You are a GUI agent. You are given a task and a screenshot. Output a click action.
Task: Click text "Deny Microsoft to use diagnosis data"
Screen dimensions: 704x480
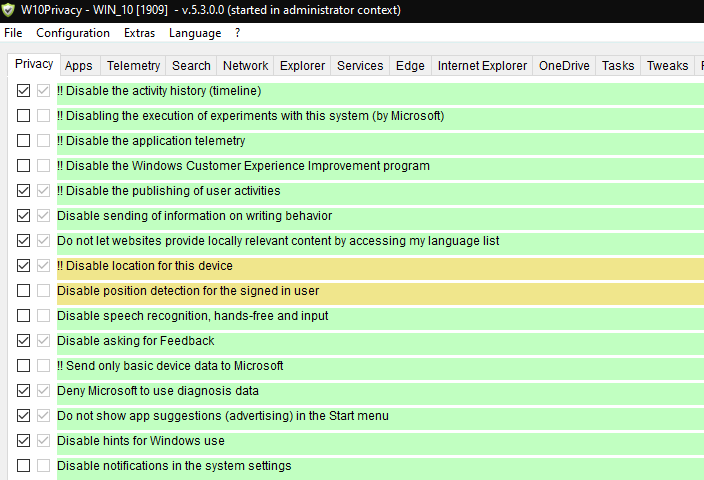tap(158, 391)
